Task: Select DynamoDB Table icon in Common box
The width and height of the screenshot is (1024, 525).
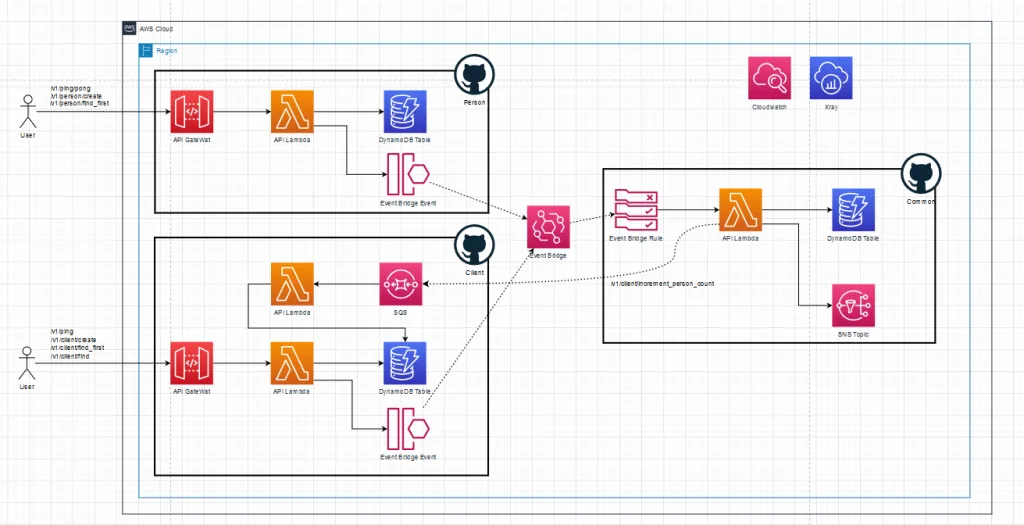Action: pos(853,210)
